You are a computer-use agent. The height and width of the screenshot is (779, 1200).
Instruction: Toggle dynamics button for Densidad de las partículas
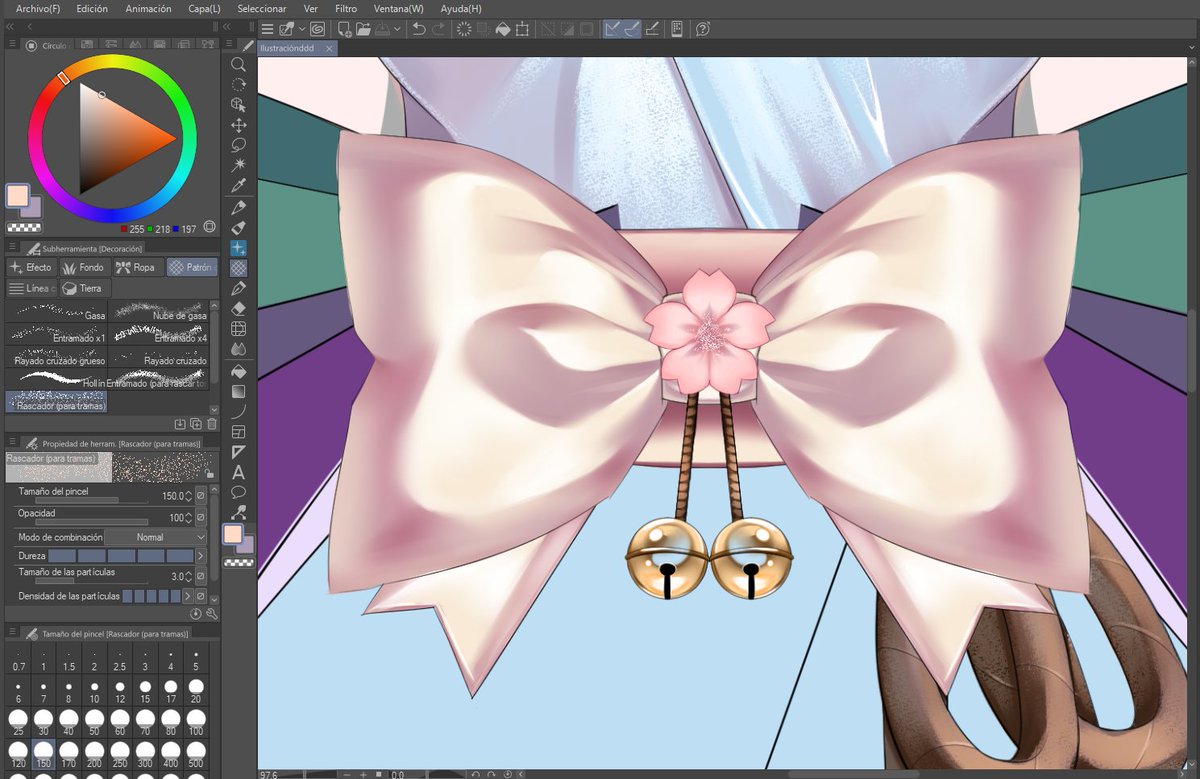click(x=201, y=596)
